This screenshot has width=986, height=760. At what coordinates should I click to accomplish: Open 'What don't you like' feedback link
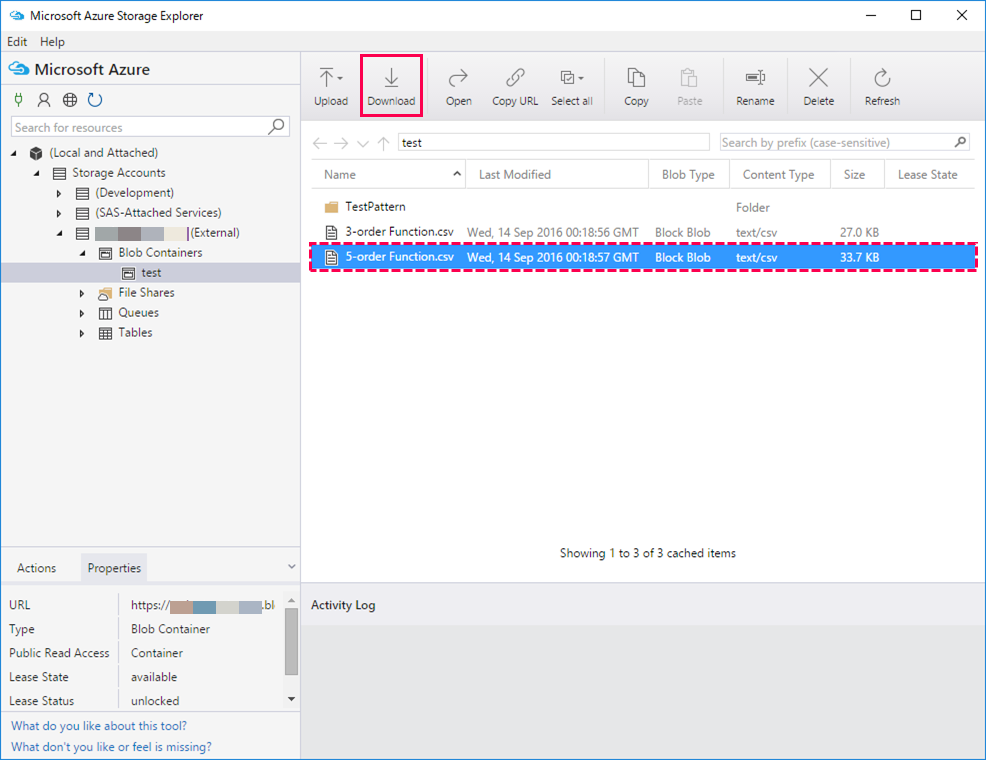point(111,746)
